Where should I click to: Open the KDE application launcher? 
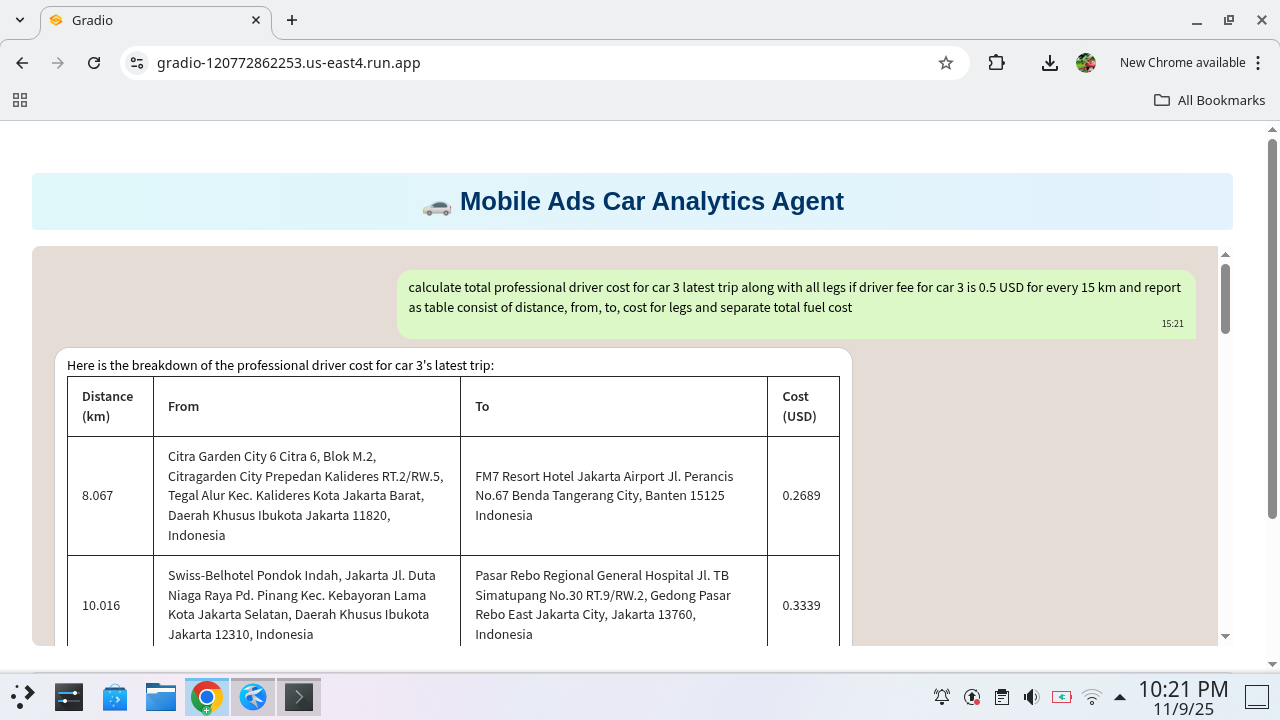pyautogui.click(x=23, y=697)
